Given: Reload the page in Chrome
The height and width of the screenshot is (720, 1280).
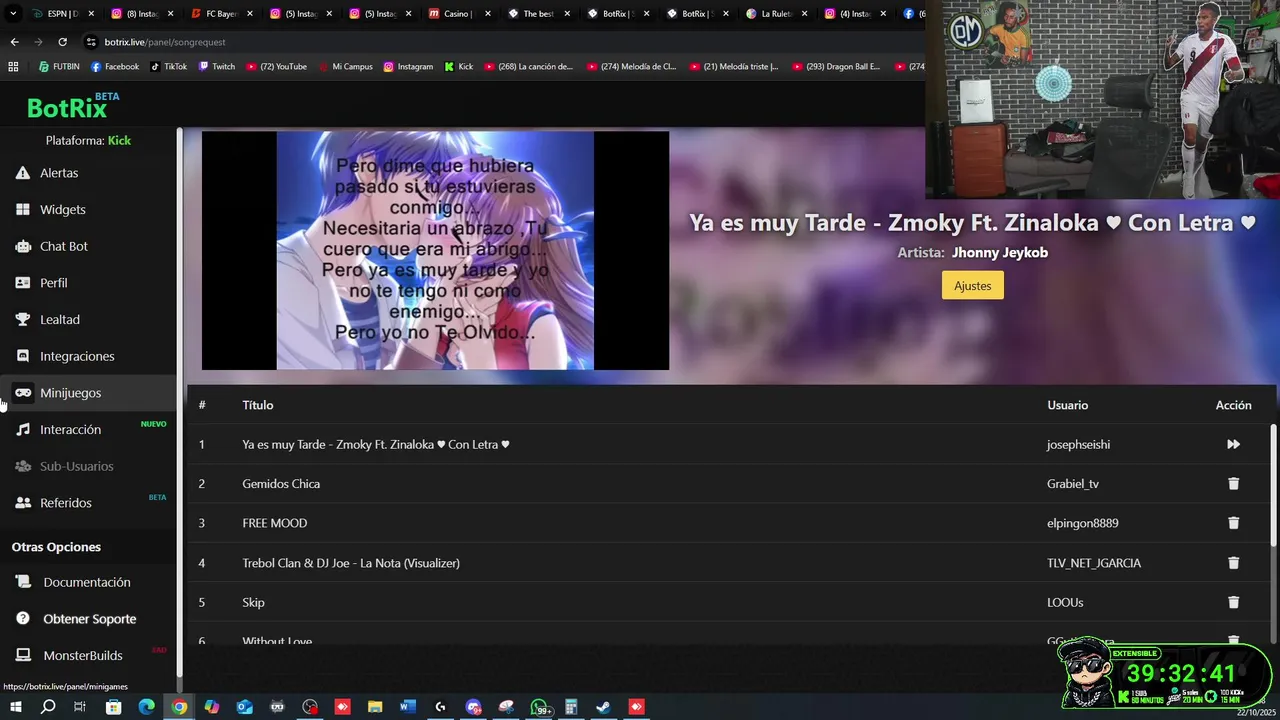Looking at the screenshot, I should coord(62,42).
